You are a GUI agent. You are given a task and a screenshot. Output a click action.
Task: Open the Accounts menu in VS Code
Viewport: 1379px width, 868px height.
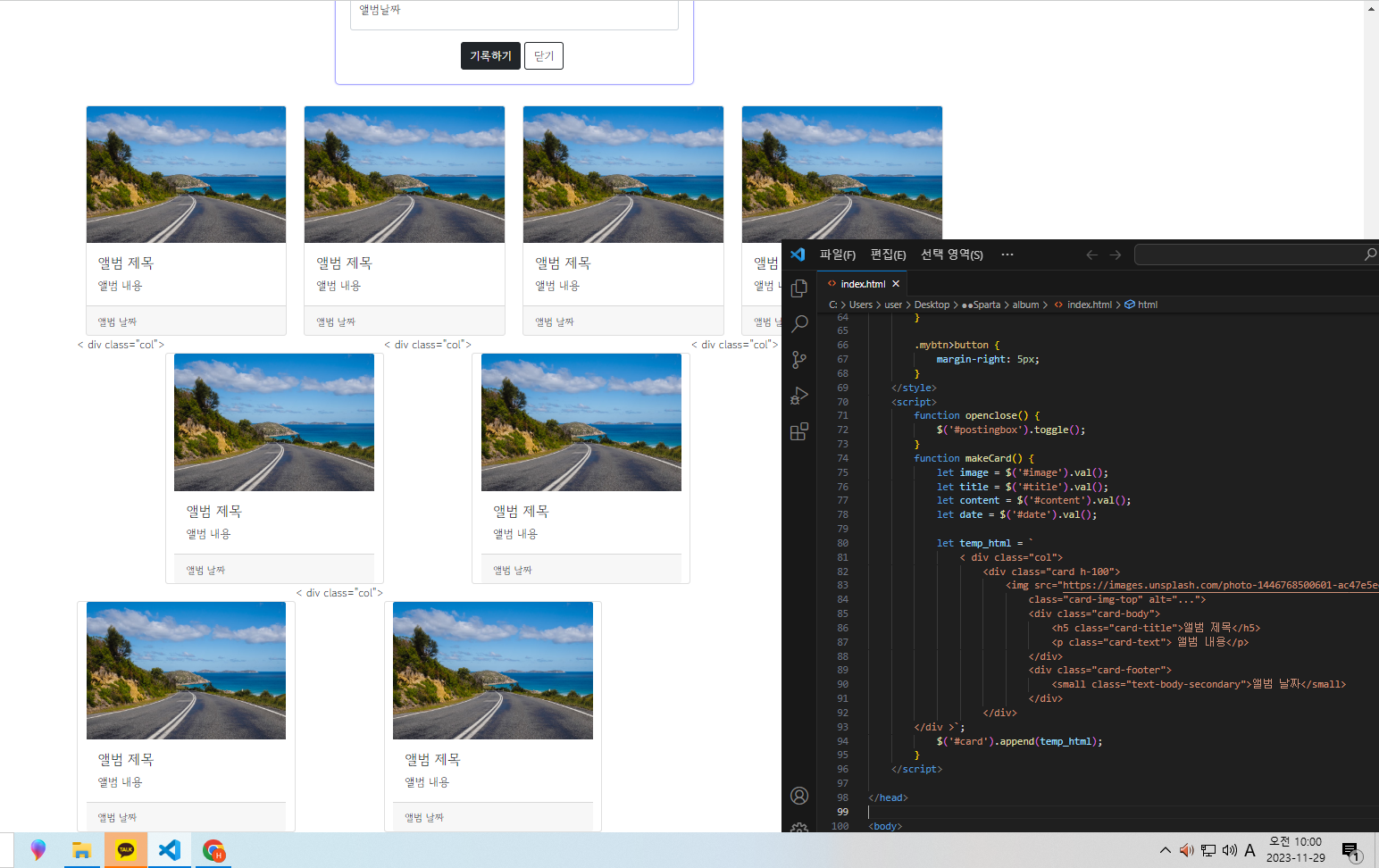coord(799,796)
